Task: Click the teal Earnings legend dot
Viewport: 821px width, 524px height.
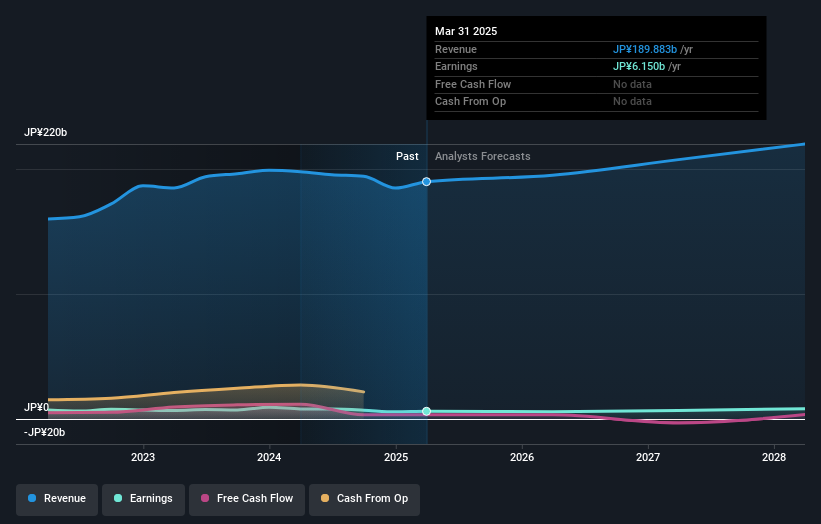Action: click(118, 498)
